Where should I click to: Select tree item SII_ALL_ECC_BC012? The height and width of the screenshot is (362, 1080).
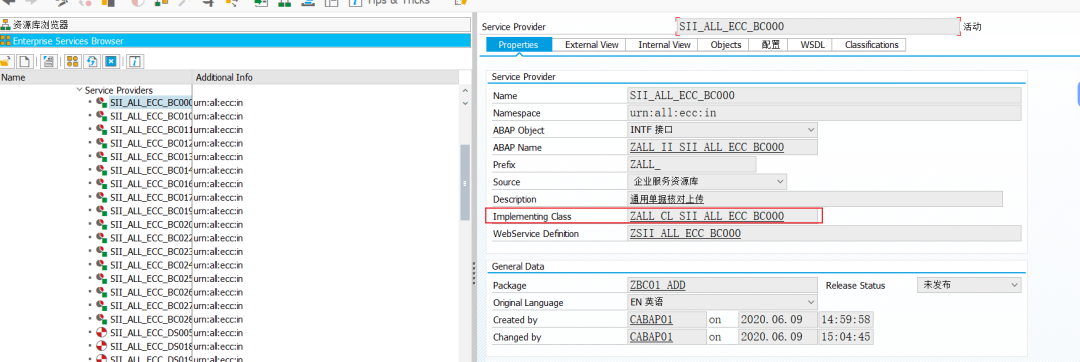(x=151, y=143)
